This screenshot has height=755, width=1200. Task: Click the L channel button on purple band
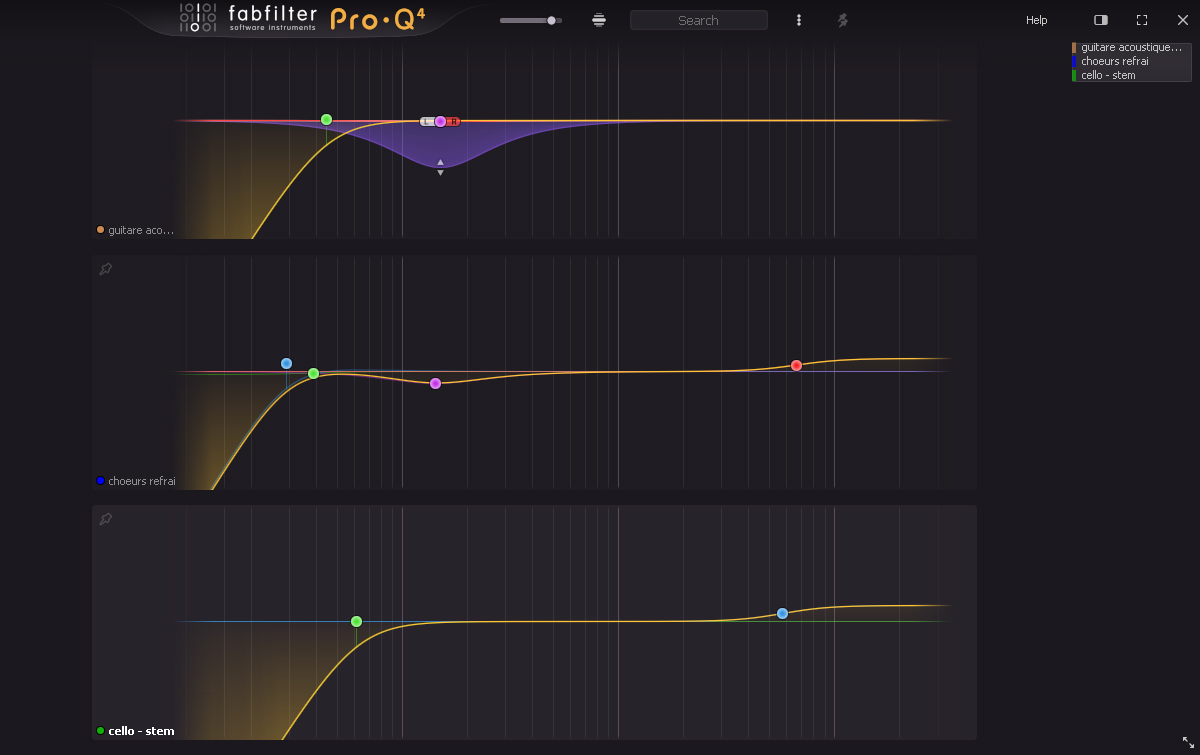tap(427, 121)
